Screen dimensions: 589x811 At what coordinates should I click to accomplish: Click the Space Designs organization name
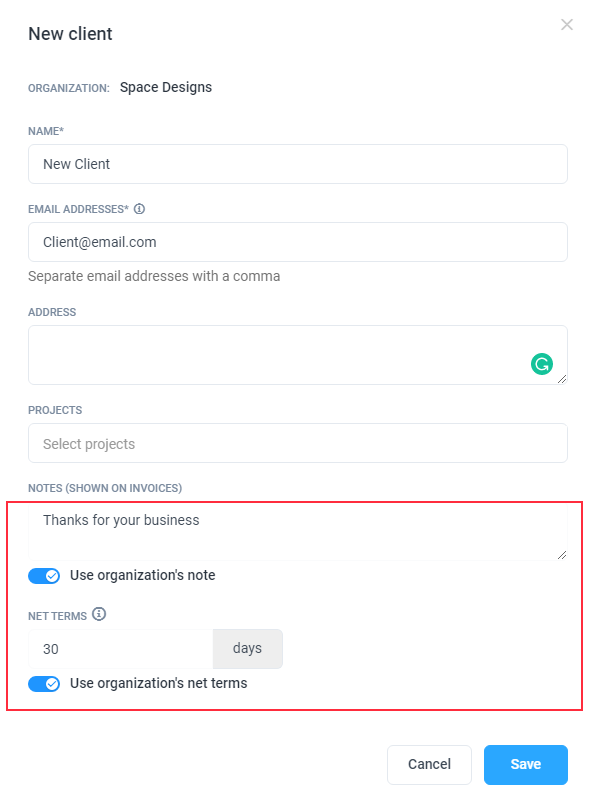[166, 87]
